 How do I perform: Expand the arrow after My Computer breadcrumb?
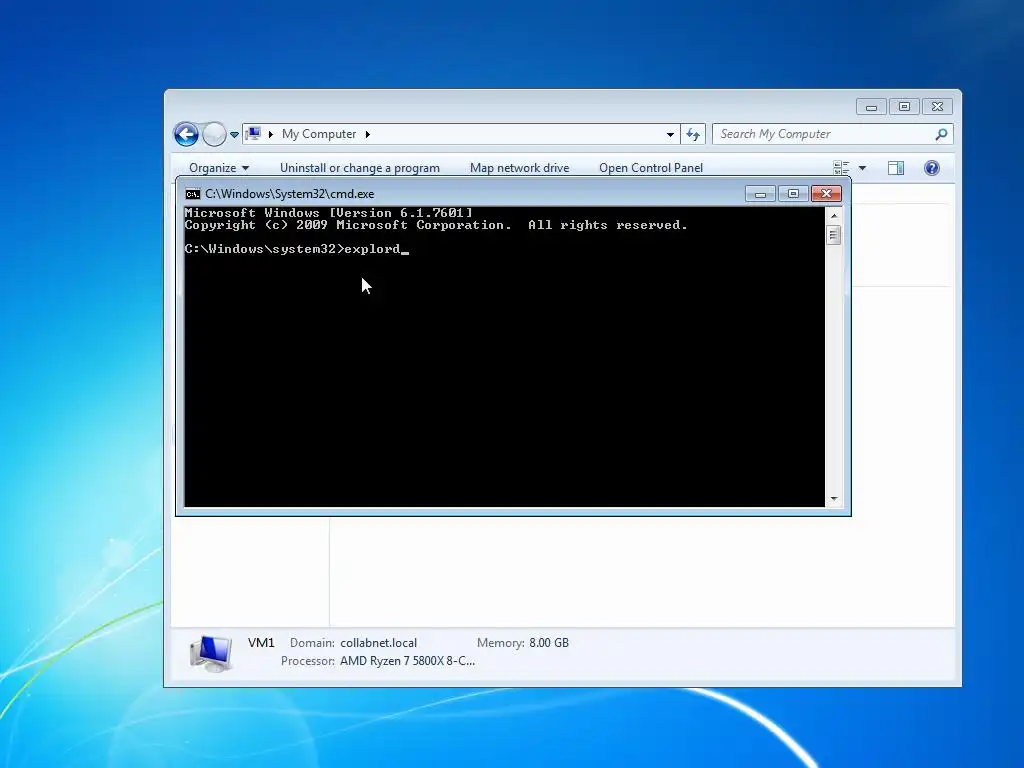click(368, 135)
